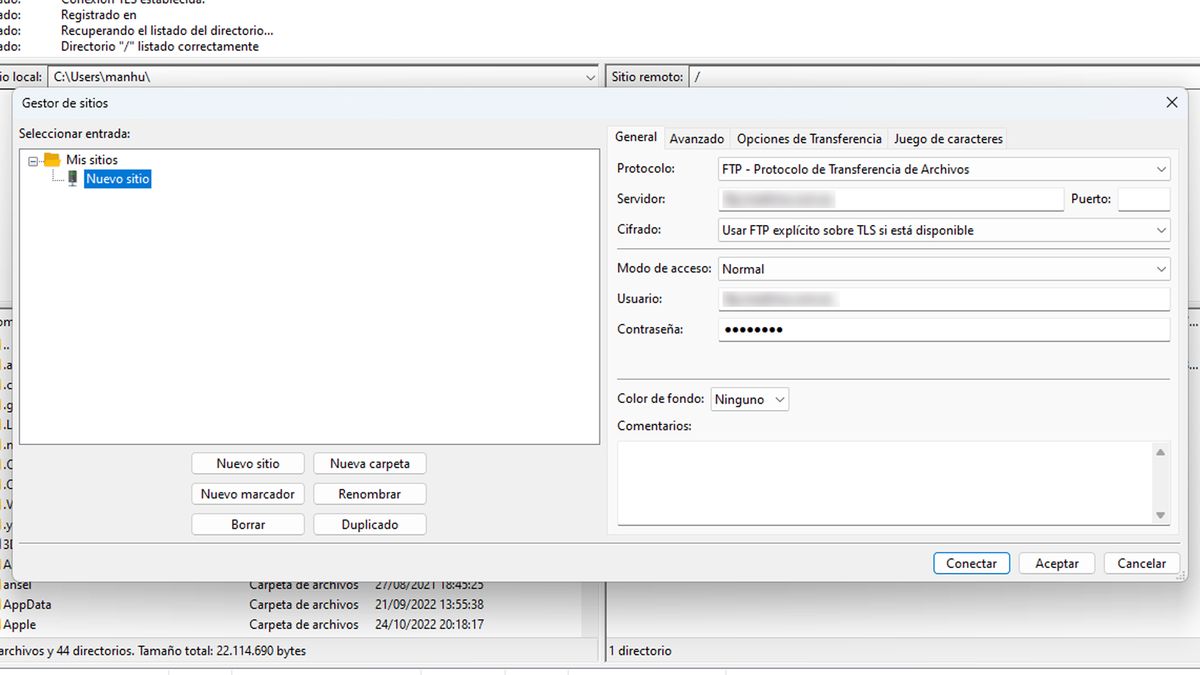Screen dimensions: 1200x675
Task: Expand the Sitio local path dropdown
Action: click(589, 76)
